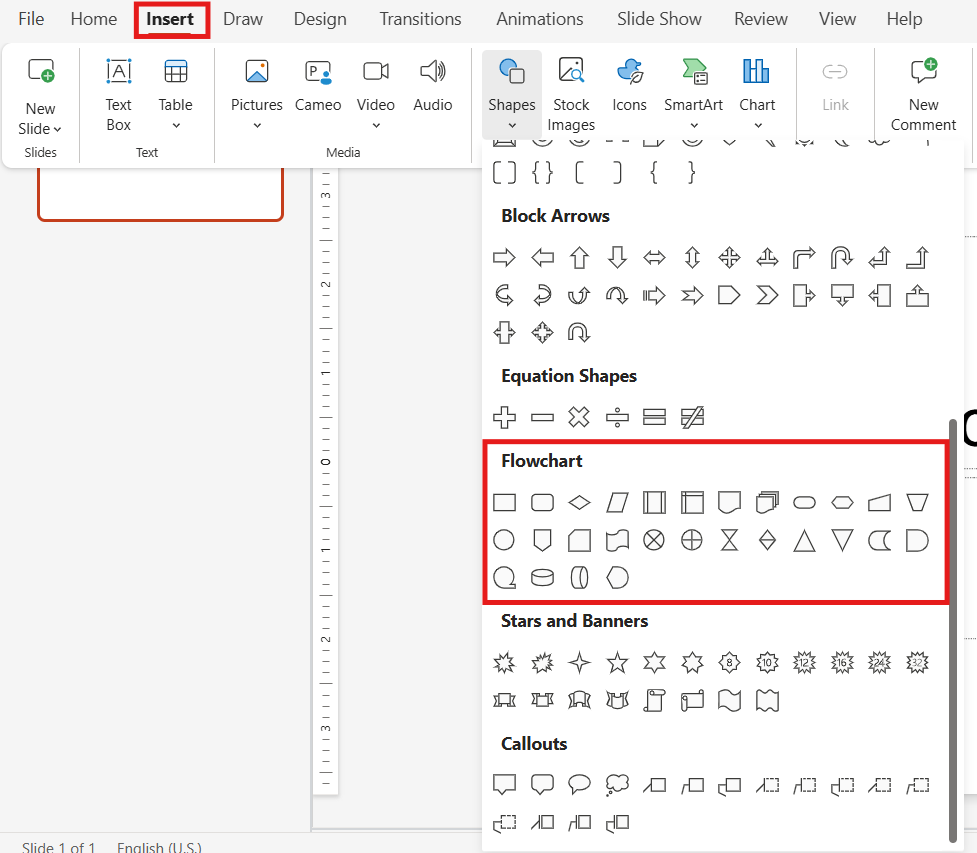This screenshot has height=853, width=977.
Task: Switch to the View tab
Action: [x=837, y=19]
